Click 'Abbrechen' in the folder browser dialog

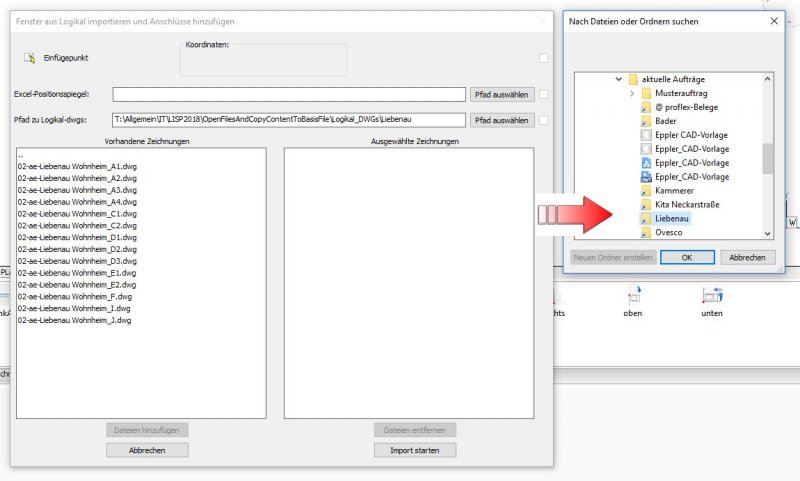[x=747, y=258]
